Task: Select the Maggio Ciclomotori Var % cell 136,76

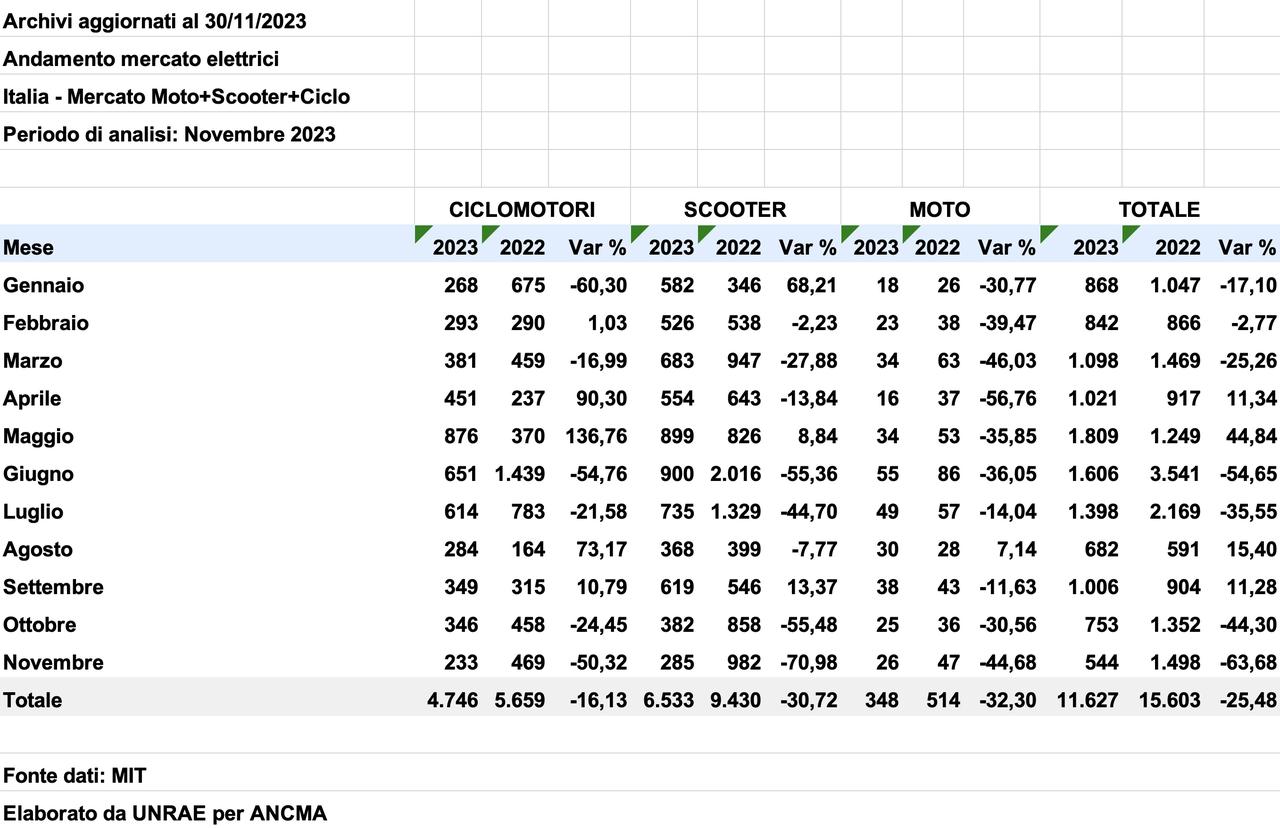Action: tap(596, 437)
